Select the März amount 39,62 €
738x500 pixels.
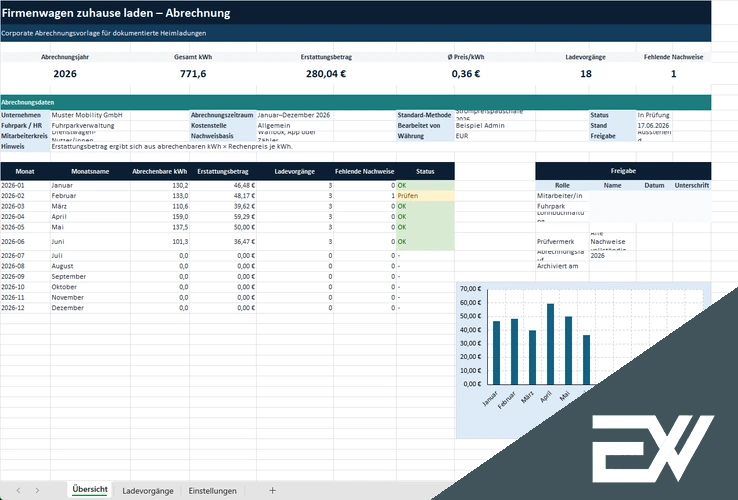223,206
